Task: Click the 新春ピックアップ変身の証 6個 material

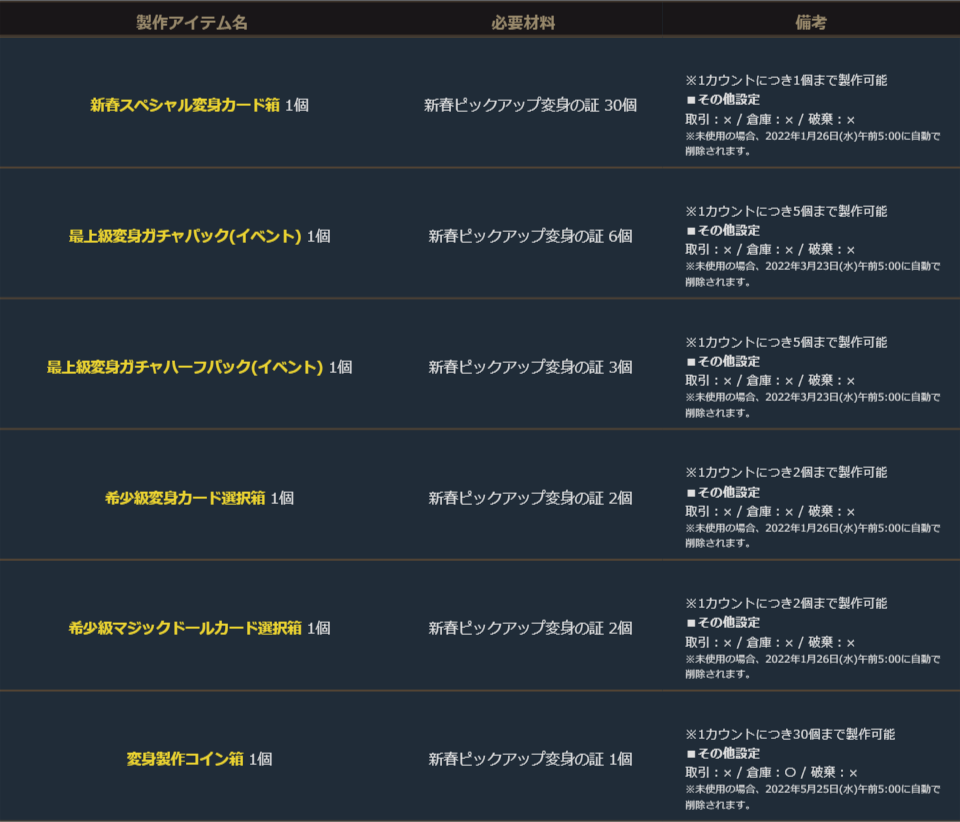Action: pos(530,236)
